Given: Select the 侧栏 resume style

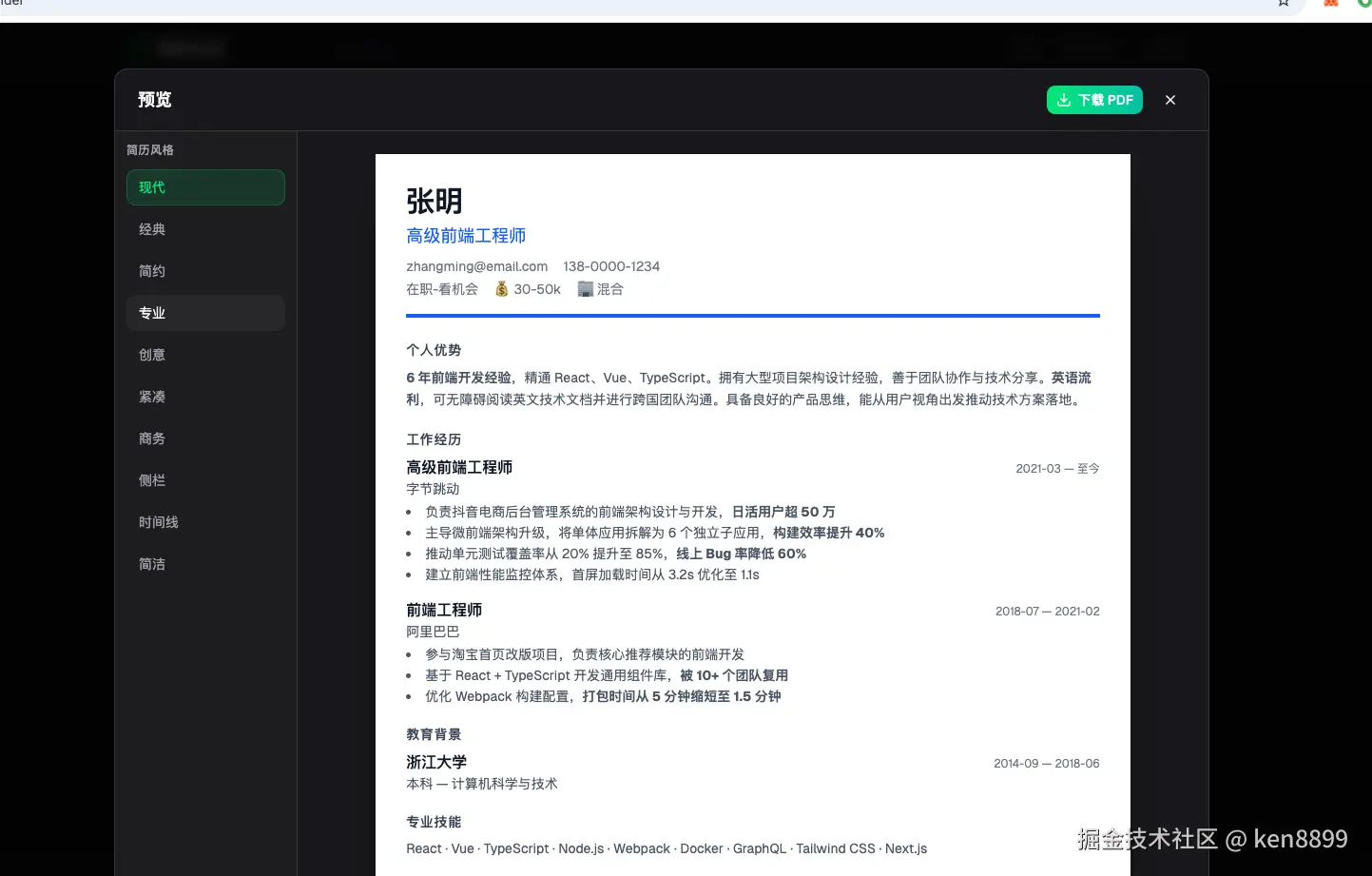Looking at the screenshot, I should point(205,480).
